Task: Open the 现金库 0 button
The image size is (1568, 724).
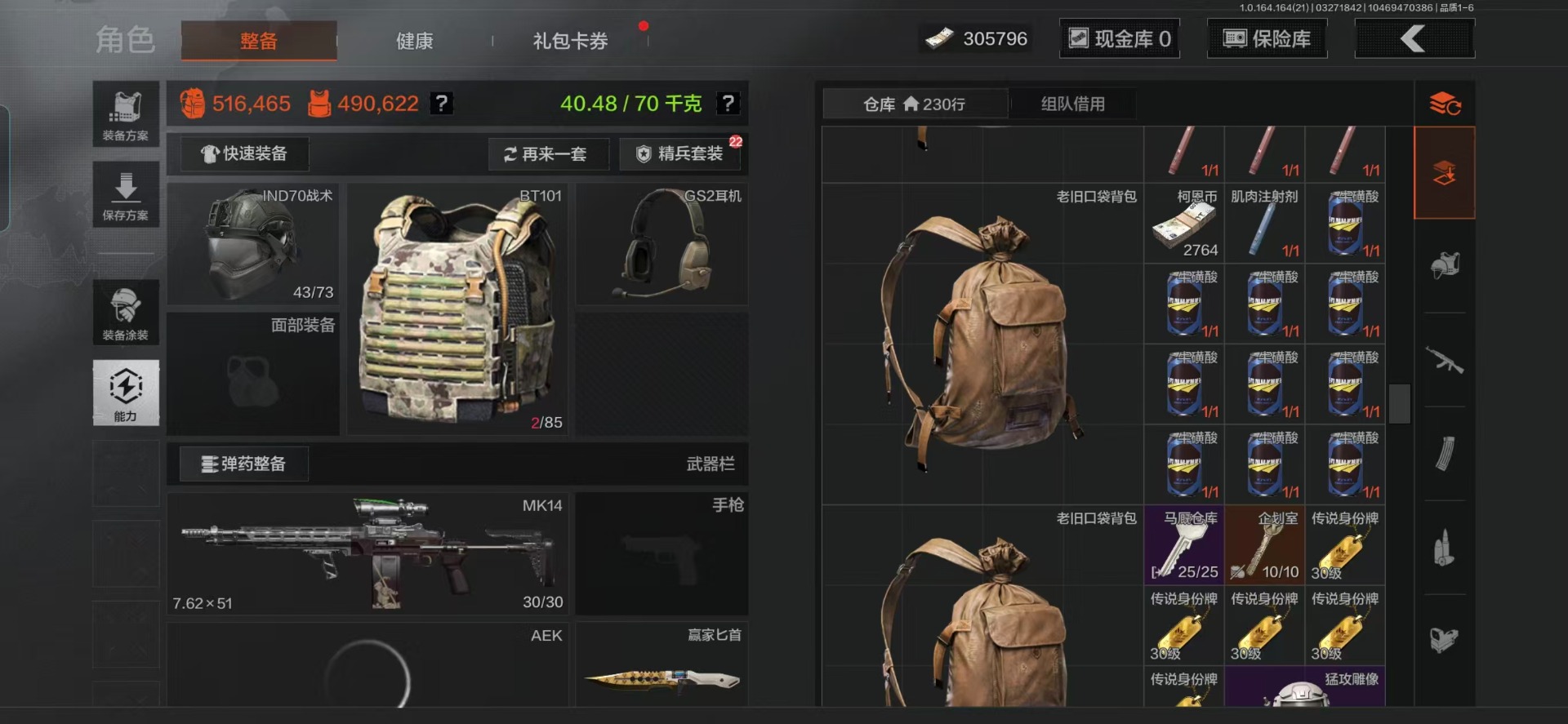Action: pyautogui.click(x=1120, y=38)
